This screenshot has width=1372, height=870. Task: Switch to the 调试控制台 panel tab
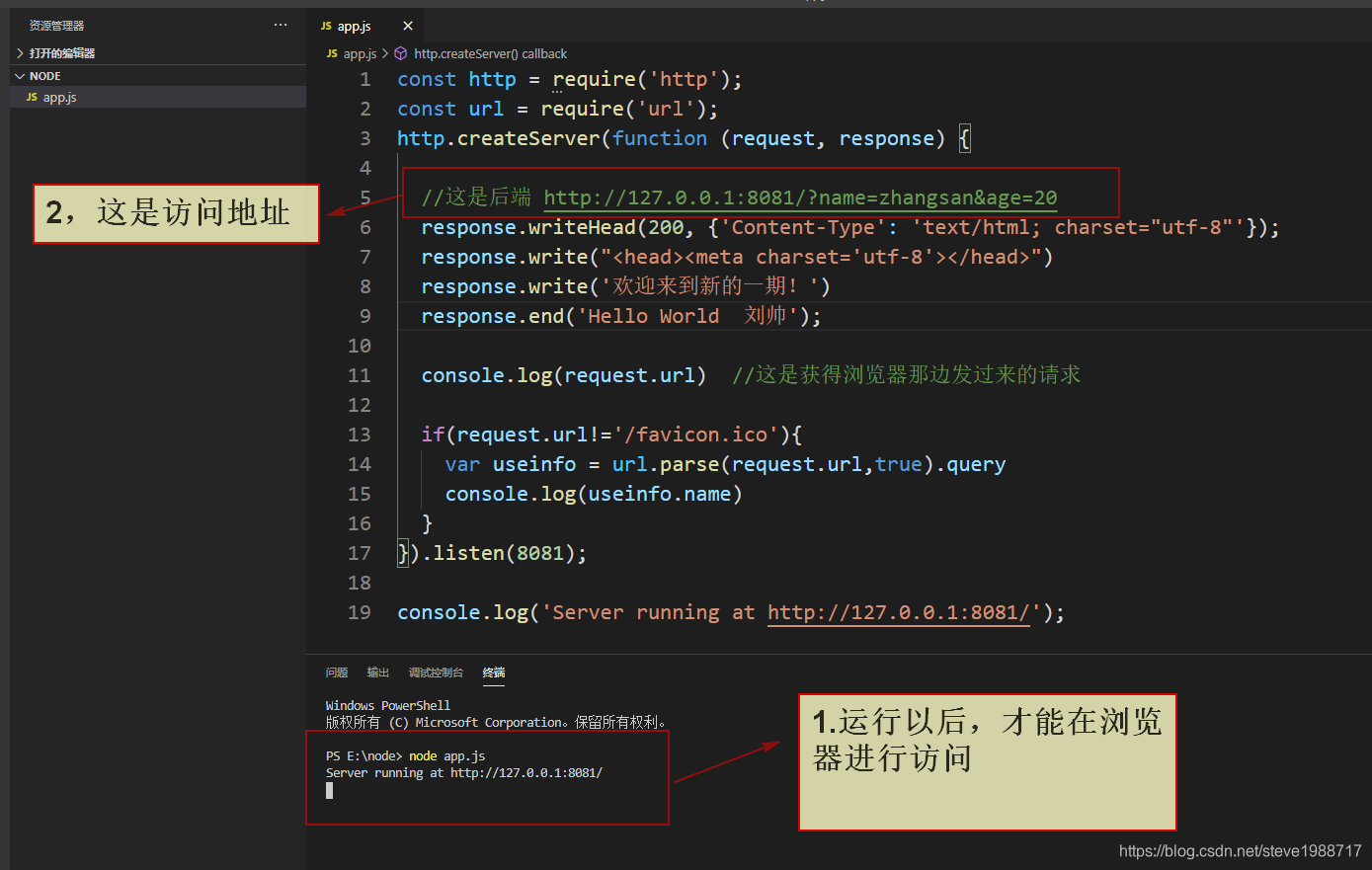436,672
